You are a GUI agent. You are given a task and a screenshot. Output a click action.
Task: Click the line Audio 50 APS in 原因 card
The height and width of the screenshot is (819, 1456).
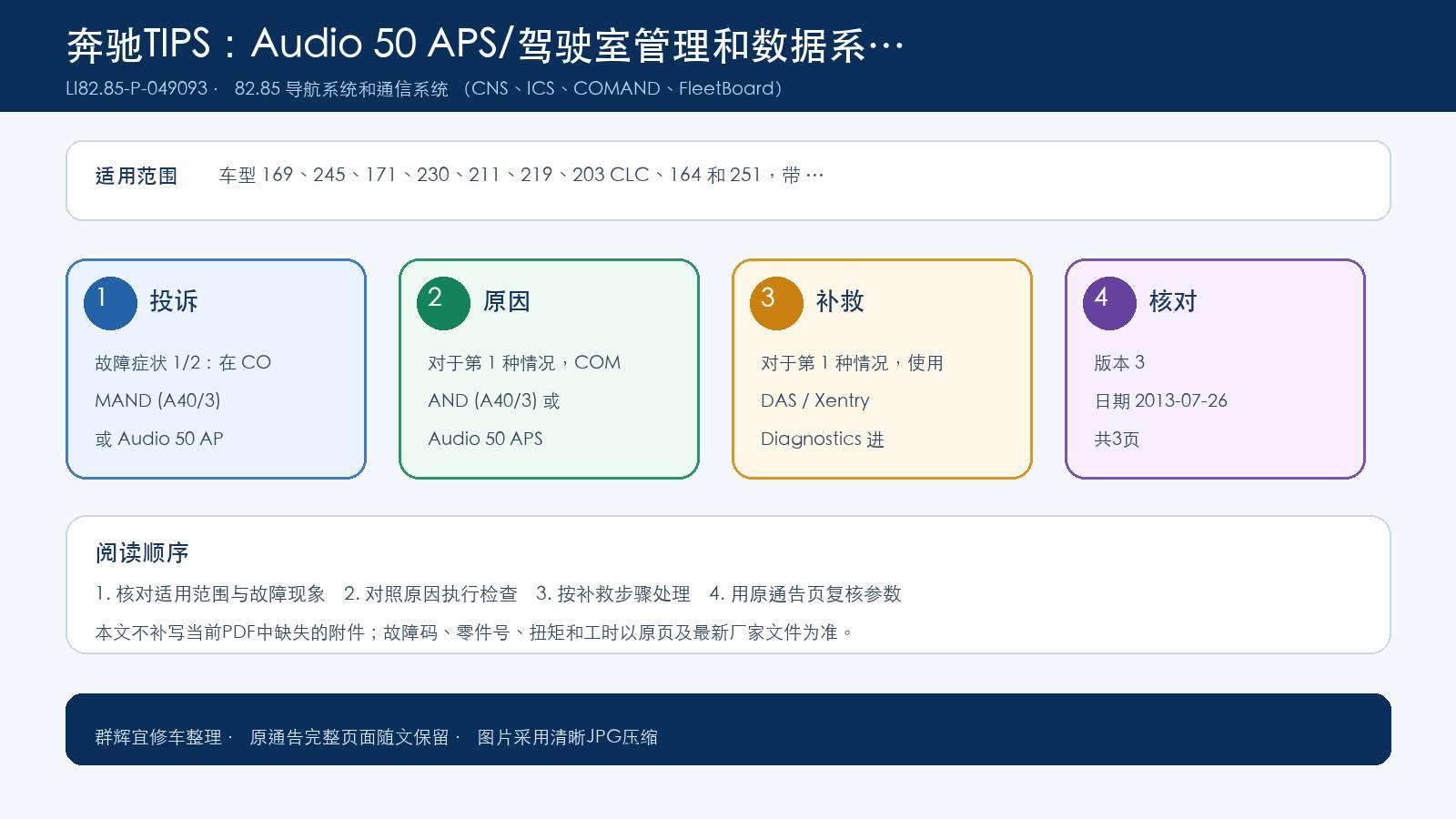point(485,439)
